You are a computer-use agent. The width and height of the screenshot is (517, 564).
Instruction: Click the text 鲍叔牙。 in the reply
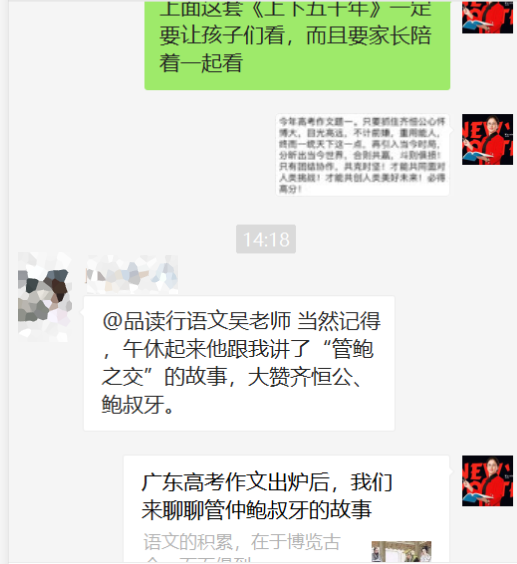[138, 405]
